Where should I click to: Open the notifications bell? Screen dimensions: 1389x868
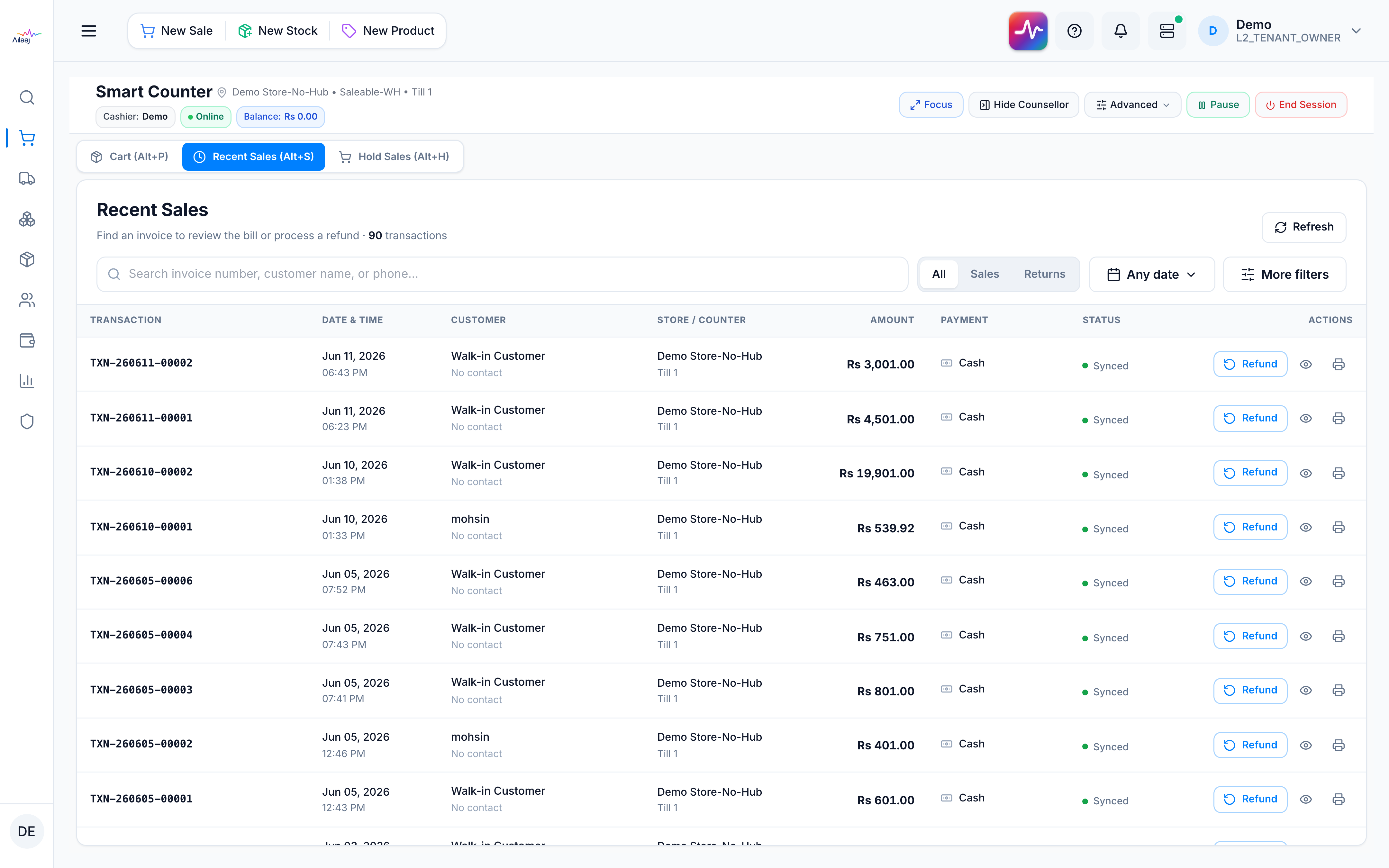pos(1121,31)
